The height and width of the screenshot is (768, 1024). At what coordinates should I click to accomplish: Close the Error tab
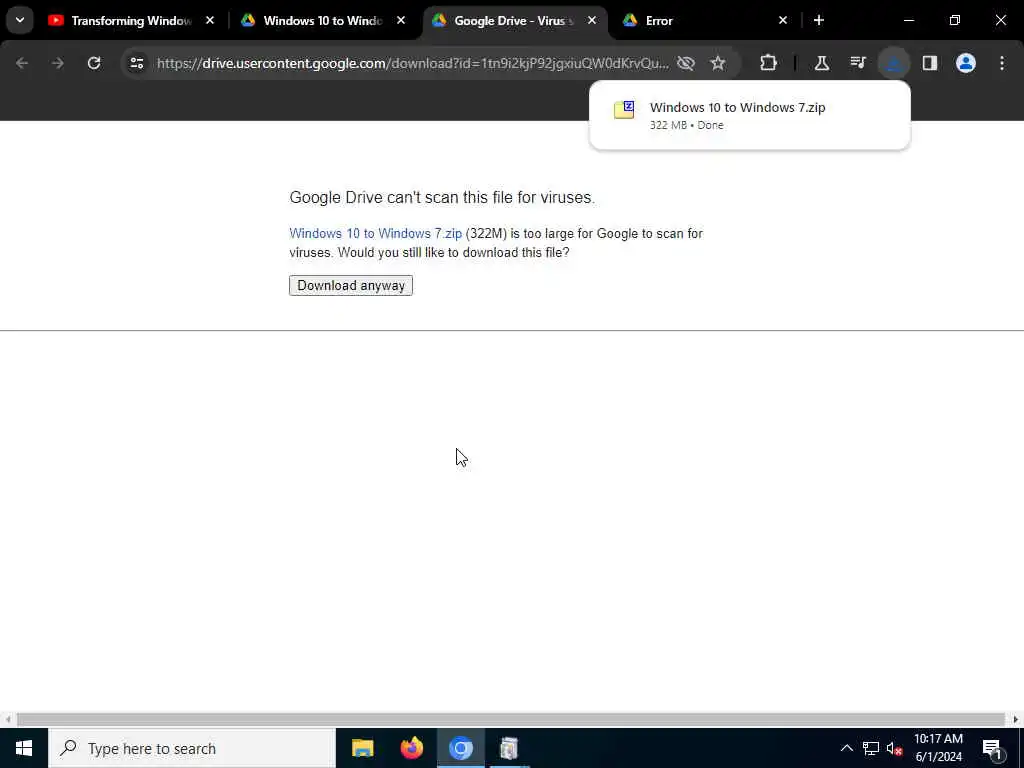[783, 20]
